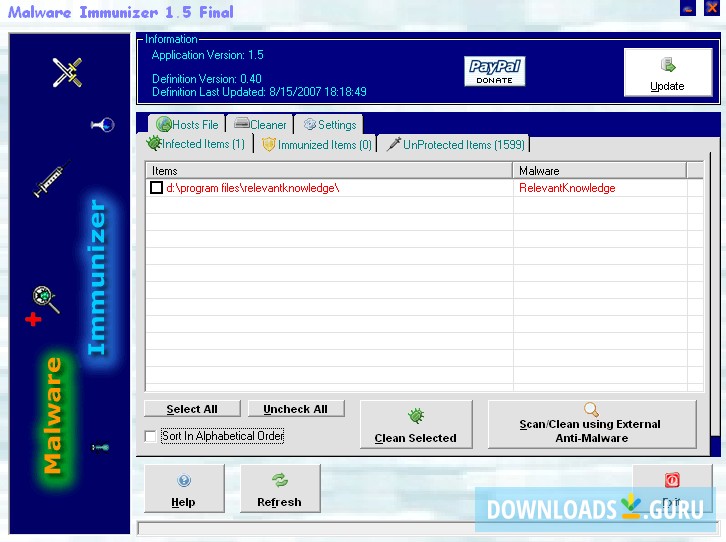Click the shield icon on Immunized Items tab
Screen dimensions: 726x542
(269, 144)
